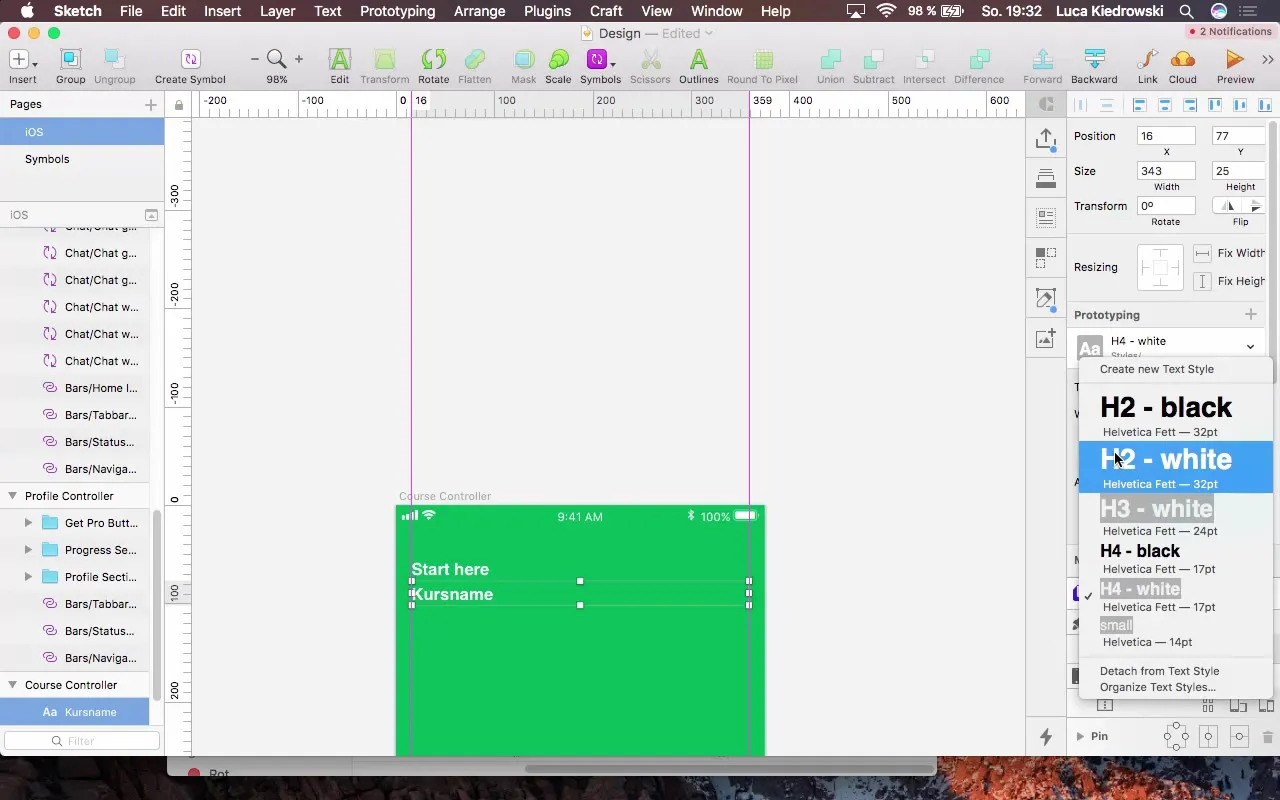Click the Width size input field
Viewport: 1280px width, 800px height.
pyautogui.click(x=1166, y=171)
